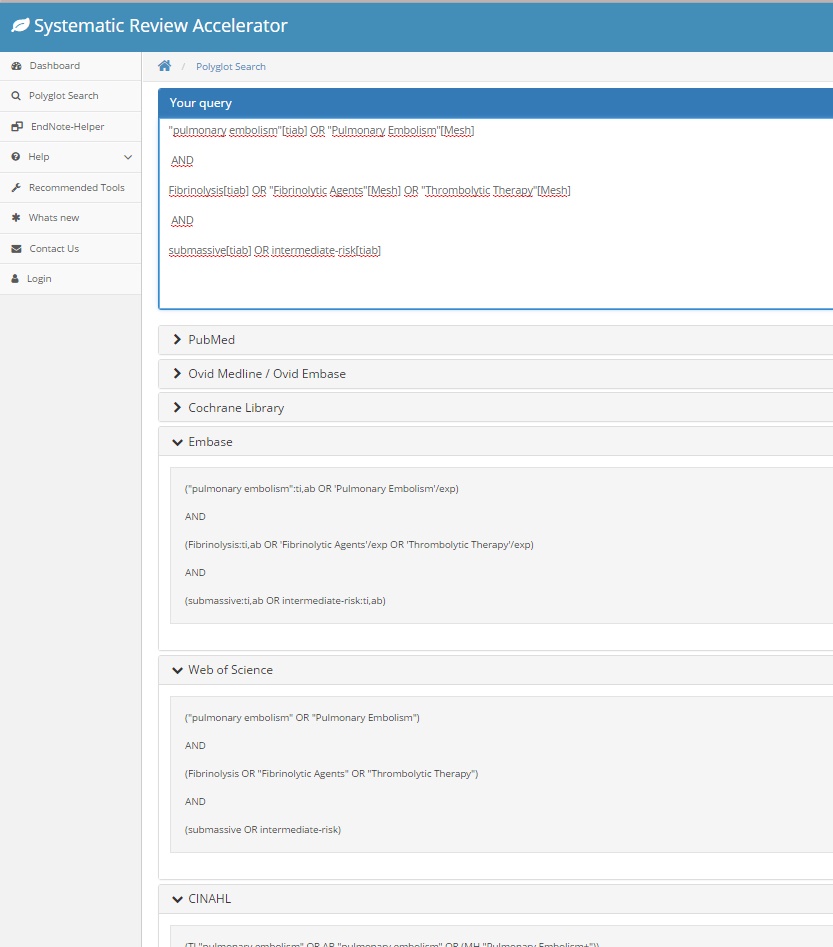Open Polyglot Search breadcrumb link
The height and width of the screenshot is (947, 833).
[x=231, y=67]
